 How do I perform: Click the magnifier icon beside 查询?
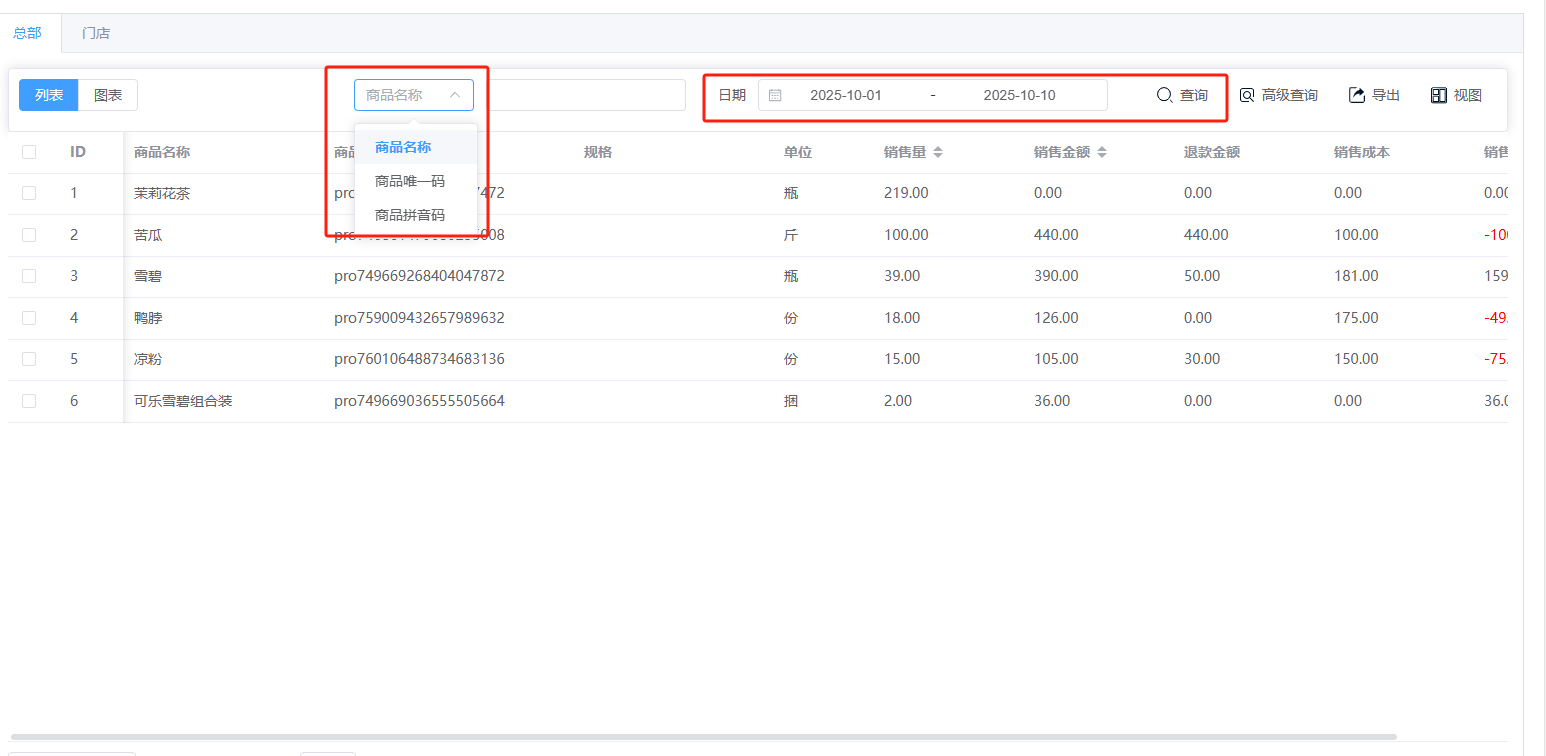coord(1164,95)
